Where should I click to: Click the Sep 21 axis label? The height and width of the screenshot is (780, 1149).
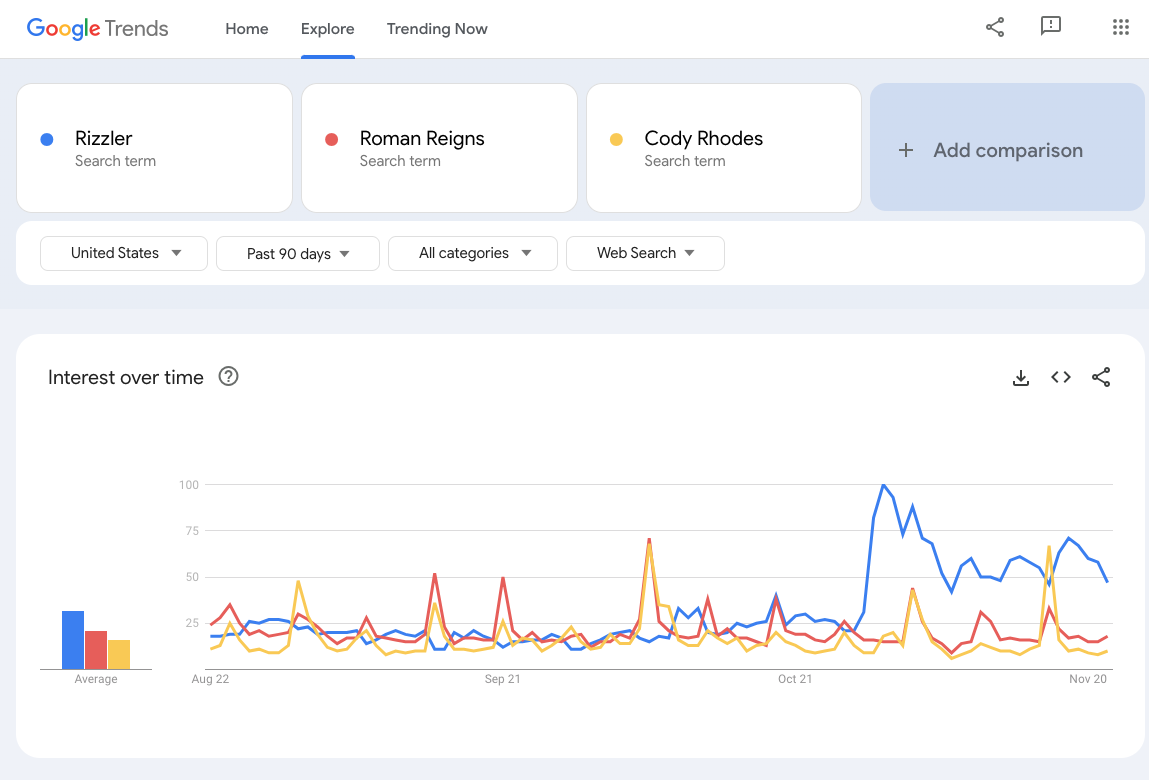503,679
